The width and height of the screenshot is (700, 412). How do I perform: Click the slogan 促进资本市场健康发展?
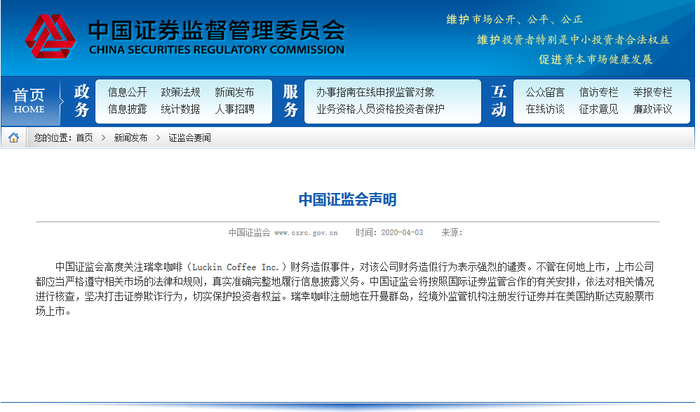point(596,59)
